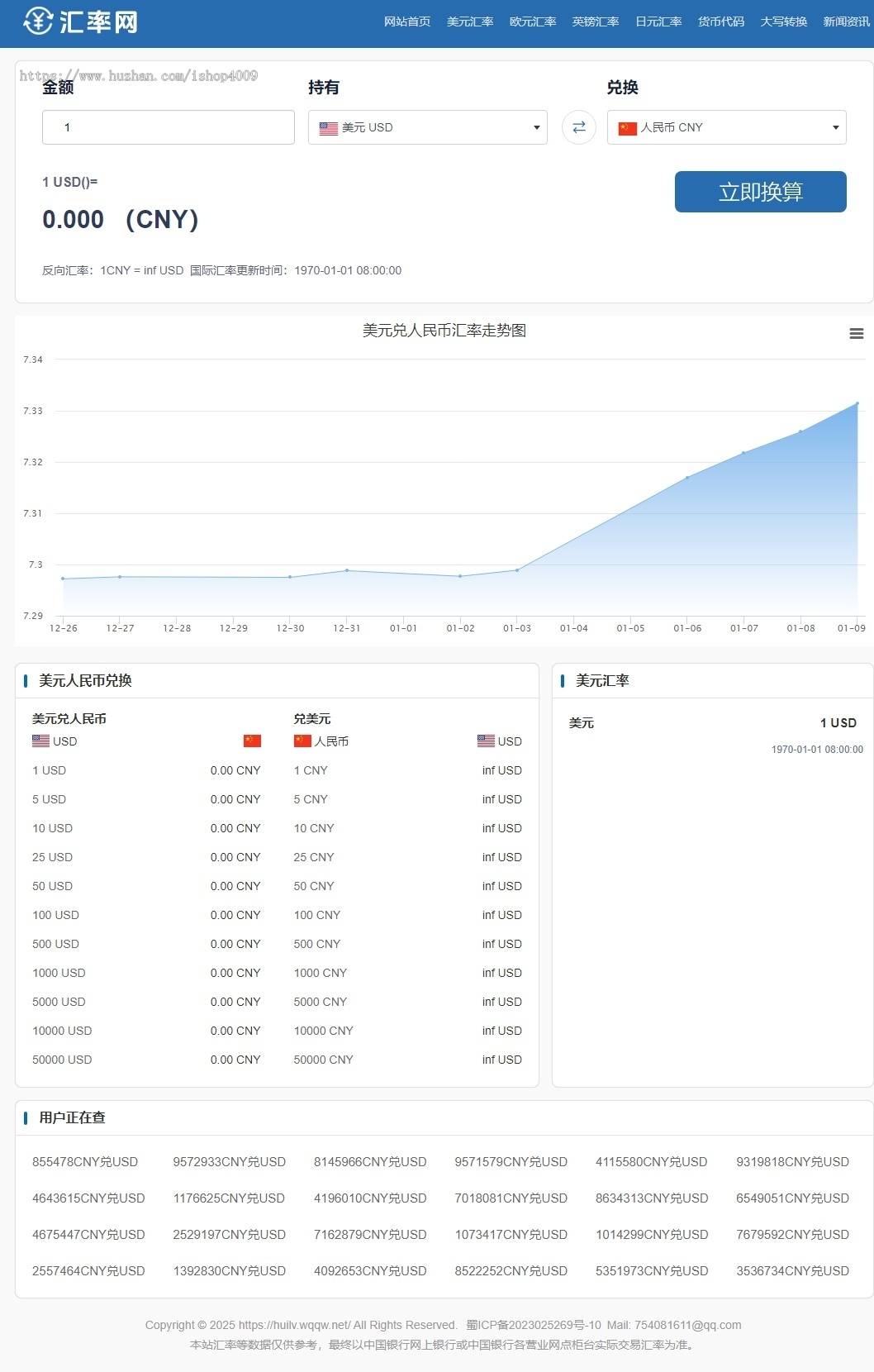Open the 7162879CNY兑USD query link
This screenshot has height=1372, width=874.
[370, 1235]
